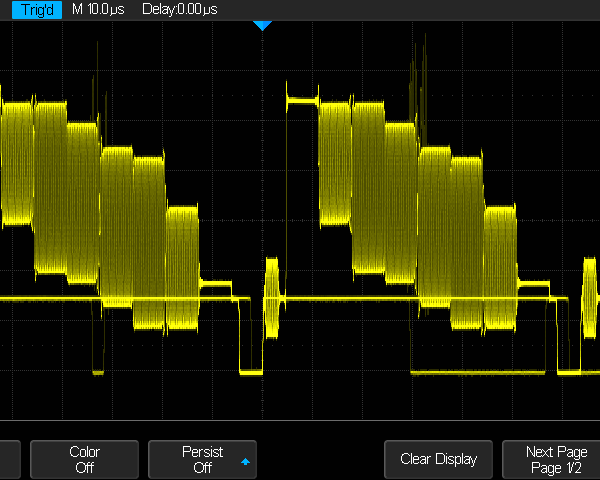Screen dimensions: 600x480
Task: Click the Delay:0.00µs readout
Action: 179,9
